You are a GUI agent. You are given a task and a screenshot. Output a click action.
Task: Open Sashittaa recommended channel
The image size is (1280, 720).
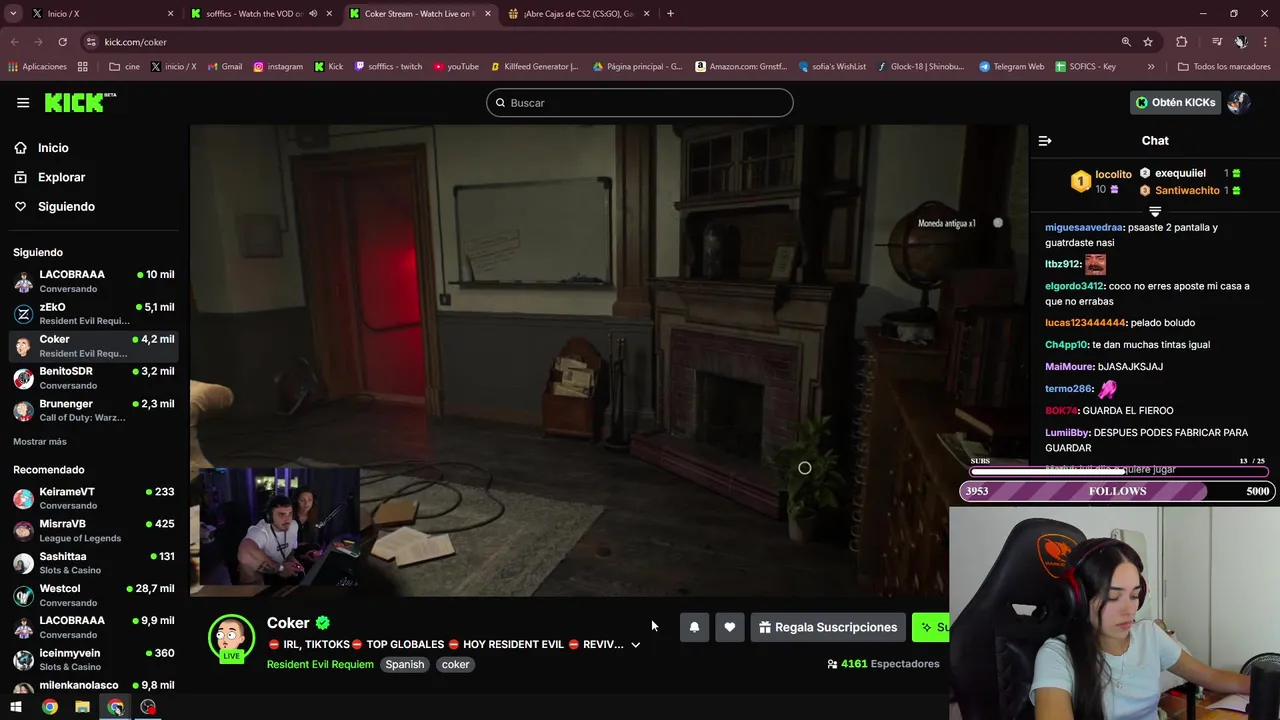tap(94, 563)
